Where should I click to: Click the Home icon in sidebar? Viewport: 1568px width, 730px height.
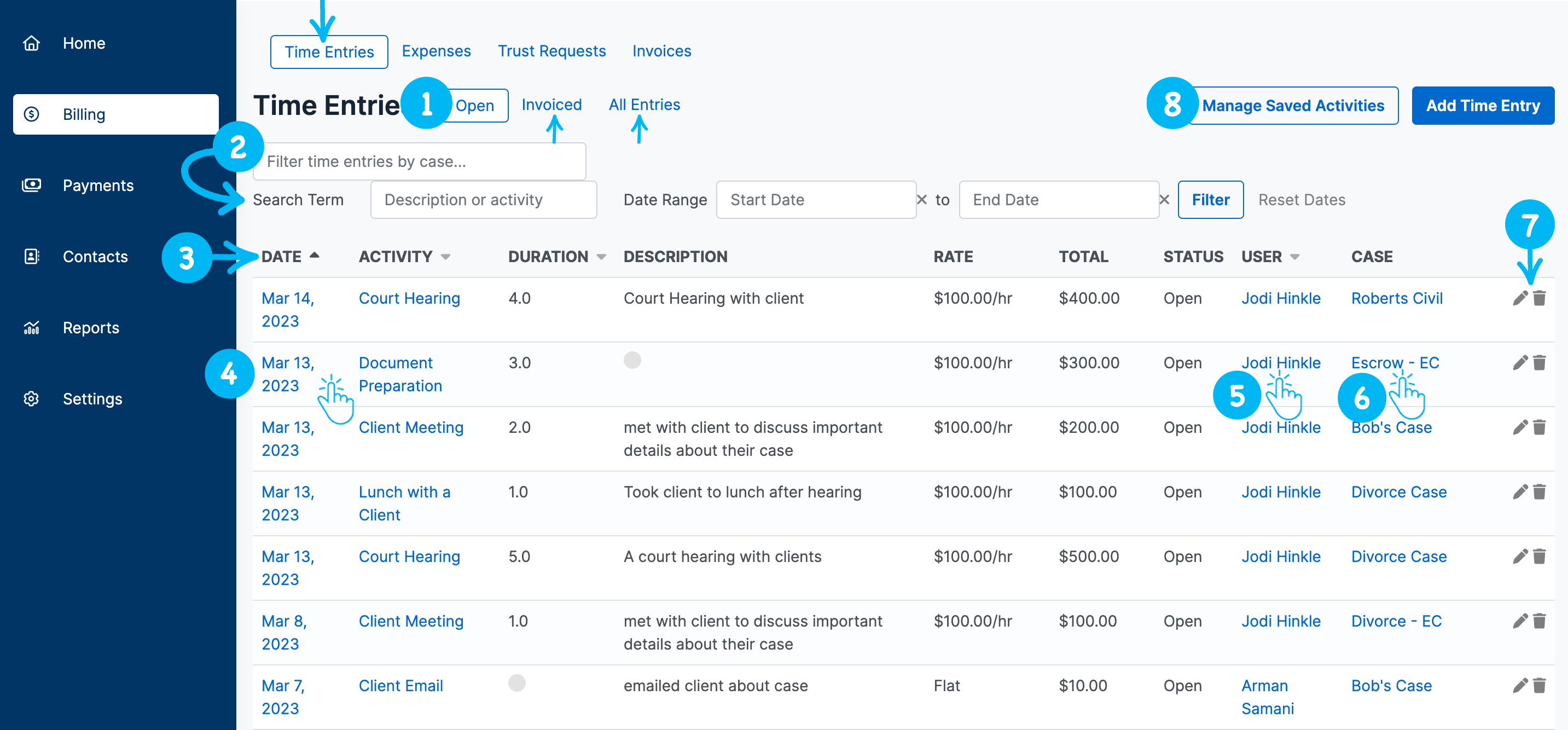point(32,43)
